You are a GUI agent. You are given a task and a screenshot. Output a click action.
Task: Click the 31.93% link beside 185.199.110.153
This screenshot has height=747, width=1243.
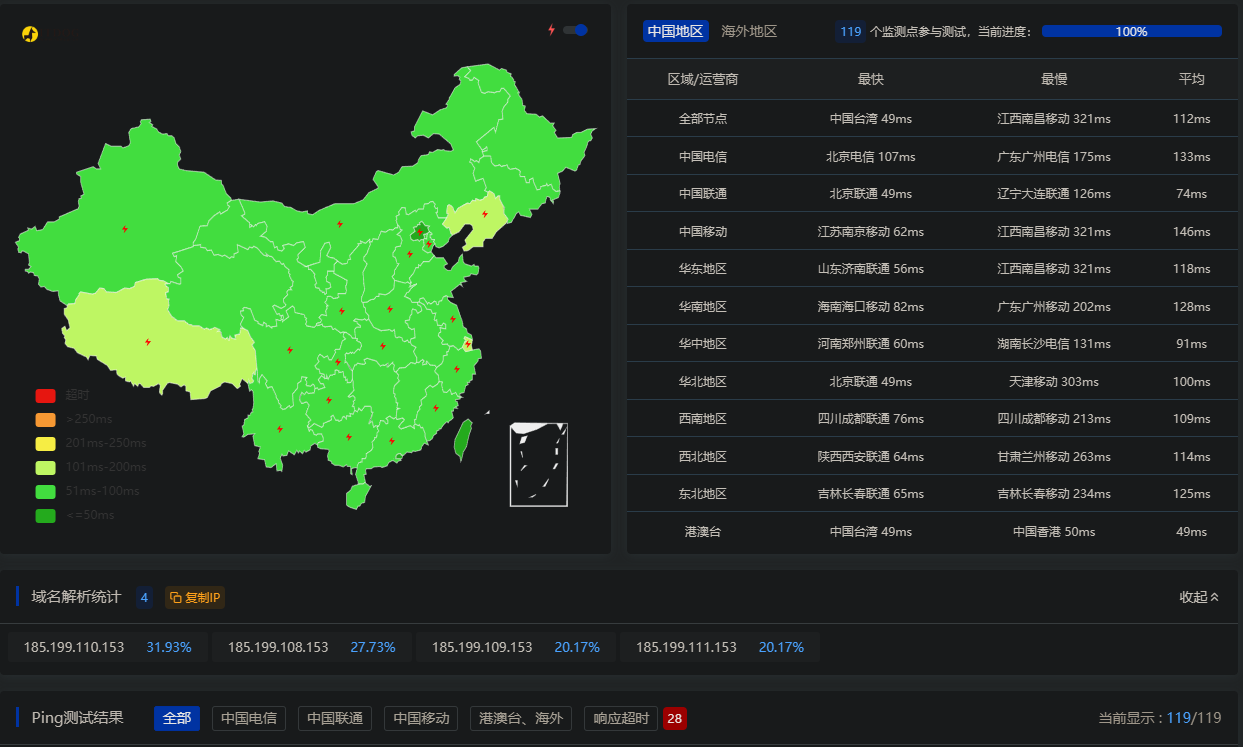click(168, 646)
